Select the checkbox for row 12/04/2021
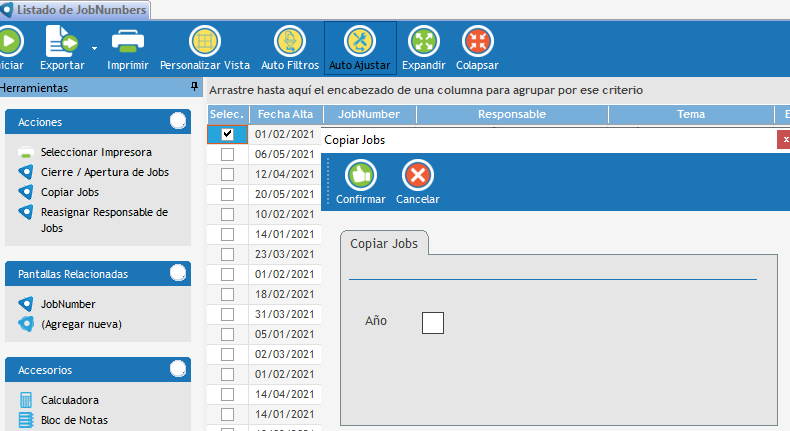 point(227,174)
